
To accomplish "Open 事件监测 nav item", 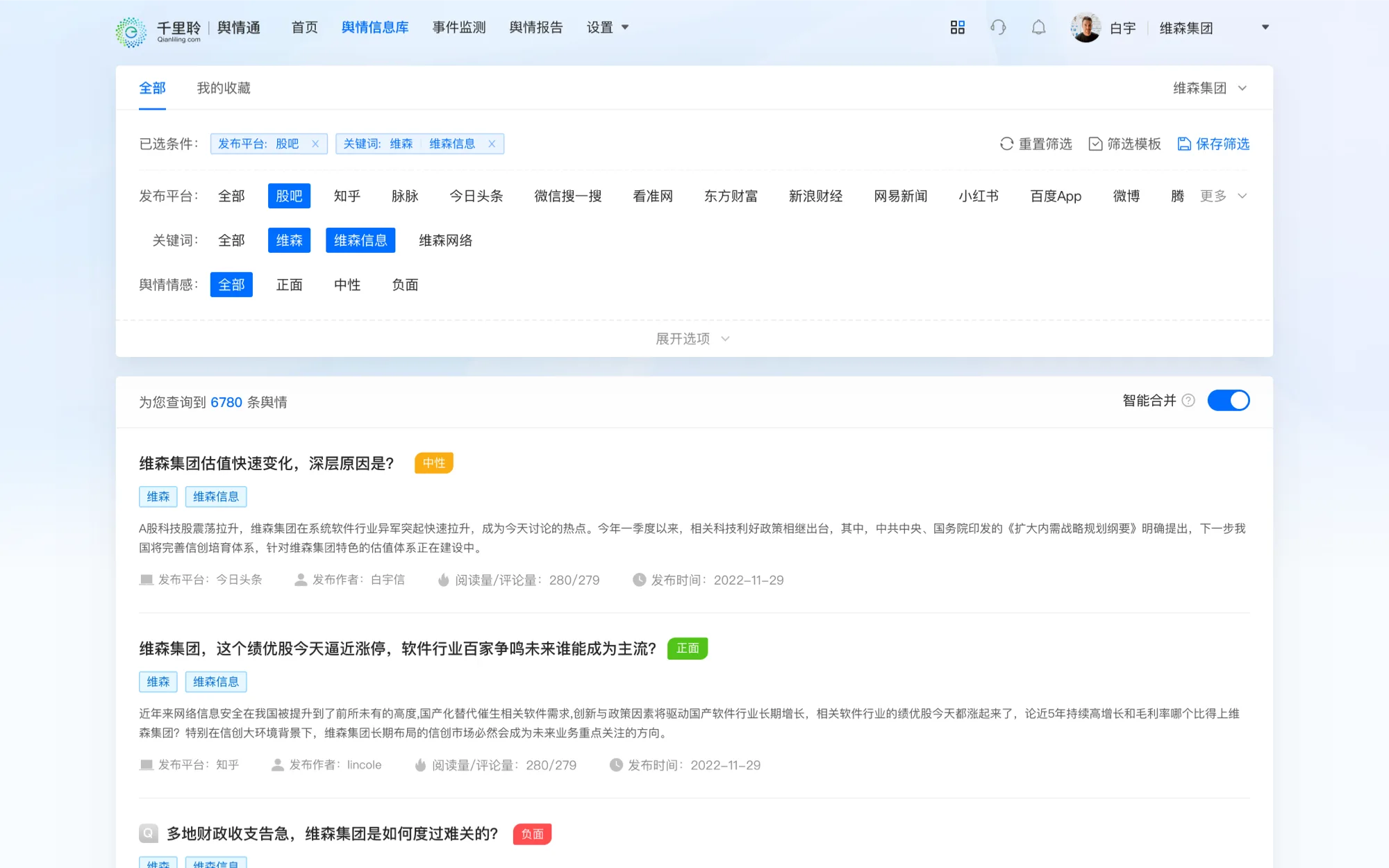I will click(459, 27).
